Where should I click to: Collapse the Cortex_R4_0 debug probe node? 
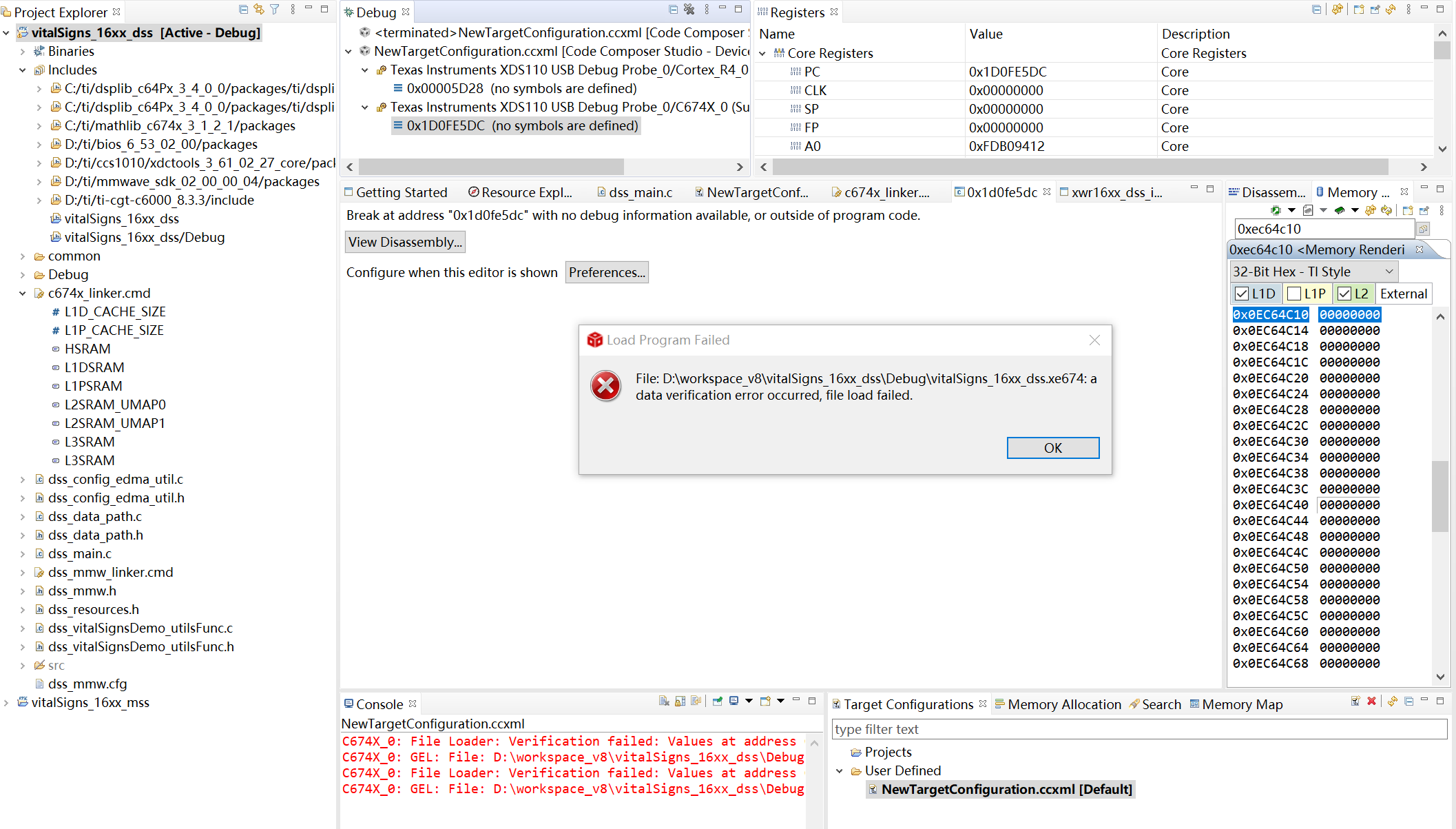coord(365,70)
